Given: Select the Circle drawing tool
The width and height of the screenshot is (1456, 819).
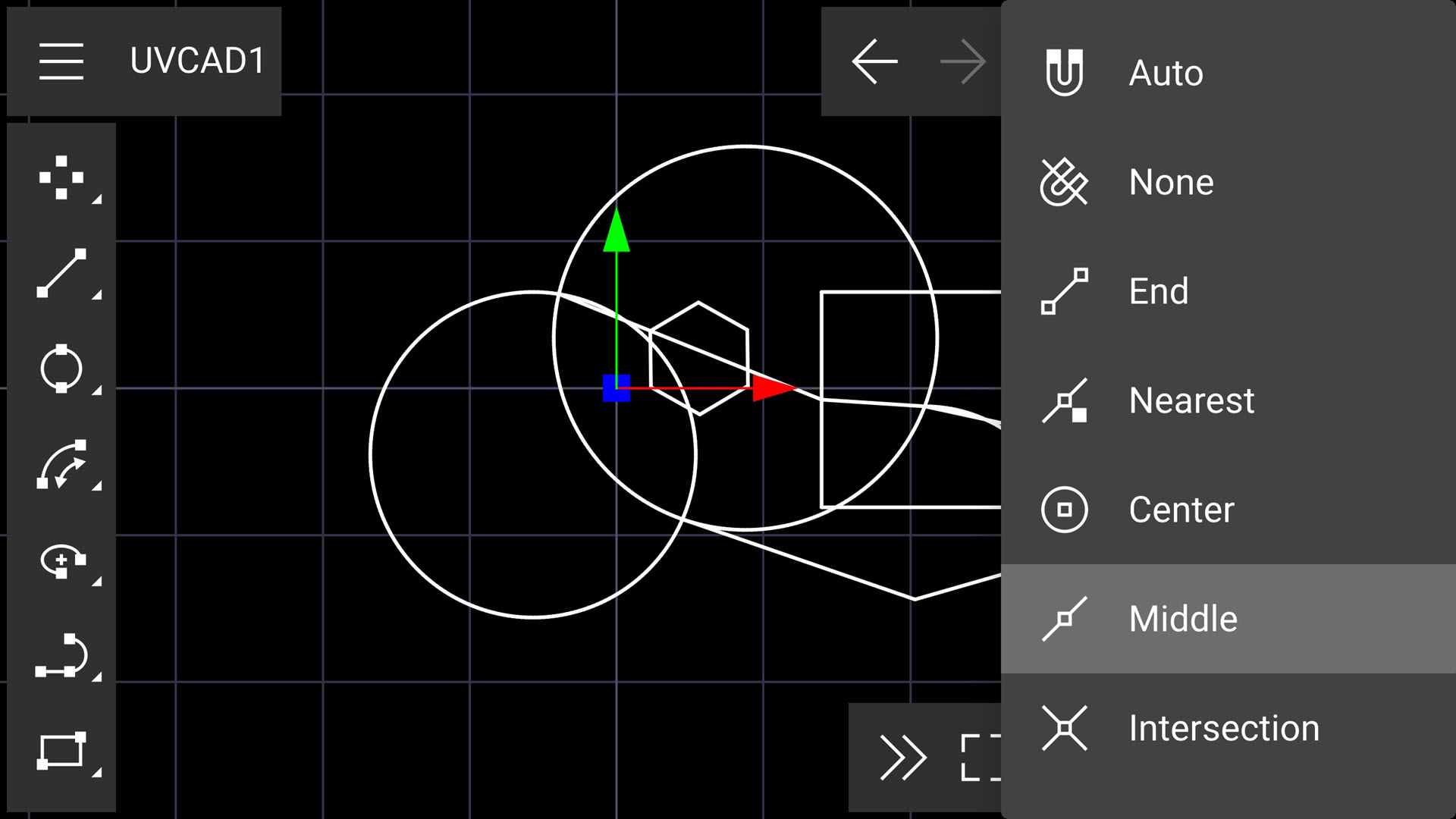Looking at the screenshot, I should (61, 369).
